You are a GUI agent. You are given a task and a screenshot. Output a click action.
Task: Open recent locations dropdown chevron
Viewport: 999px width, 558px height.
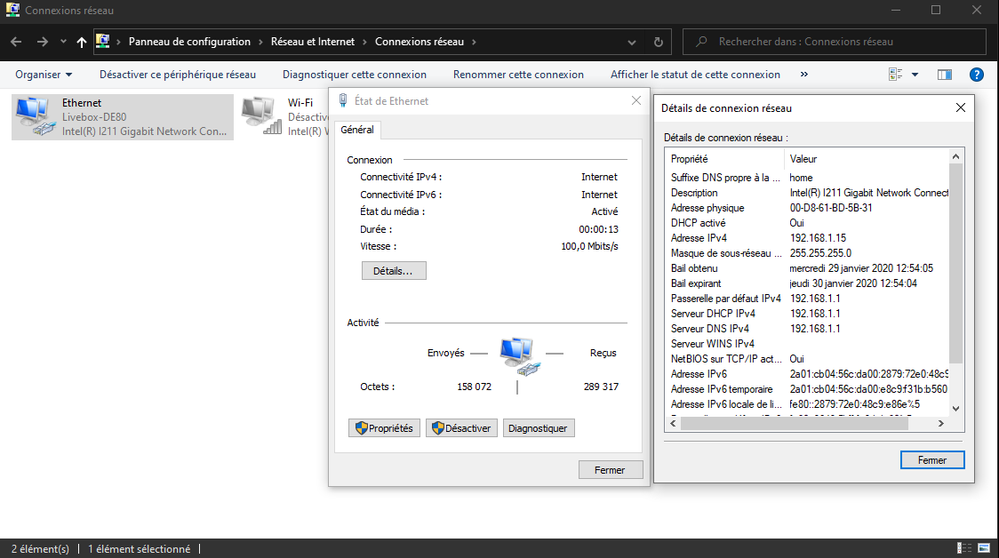[63, 42]
